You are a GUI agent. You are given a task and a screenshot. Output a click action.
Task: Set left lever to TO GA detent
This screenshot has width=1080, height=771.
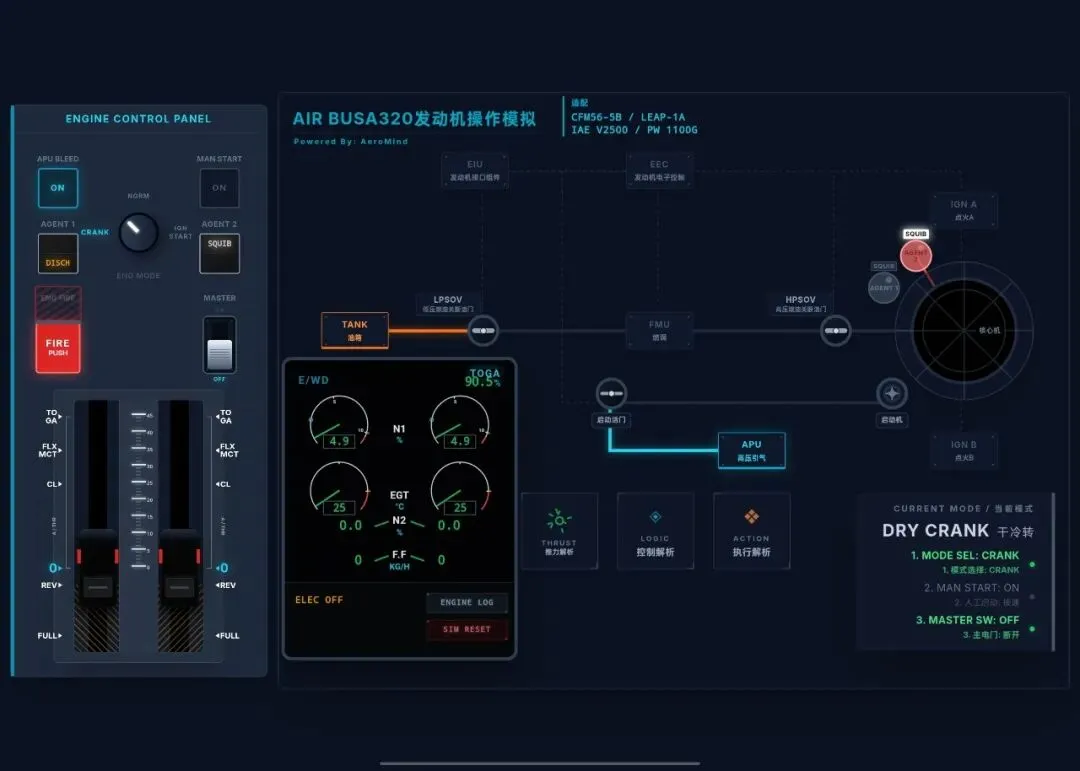tap(52, 416)
